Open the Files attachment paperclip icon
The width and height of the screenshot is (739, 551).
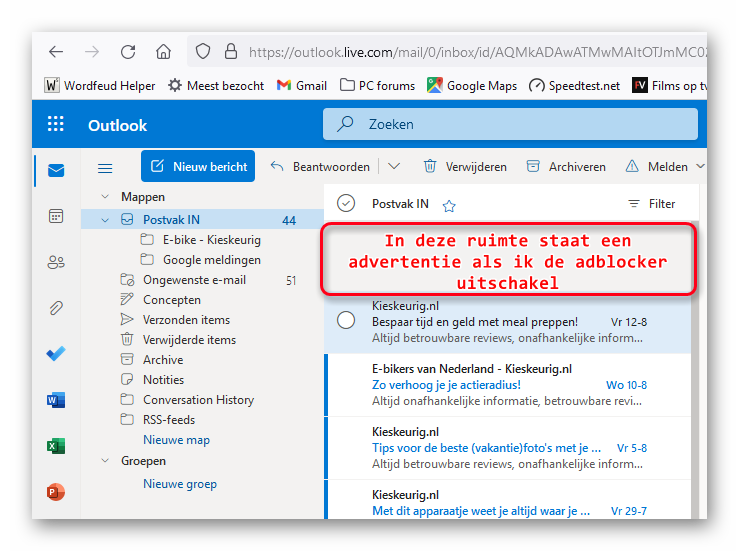pos(56,308)
